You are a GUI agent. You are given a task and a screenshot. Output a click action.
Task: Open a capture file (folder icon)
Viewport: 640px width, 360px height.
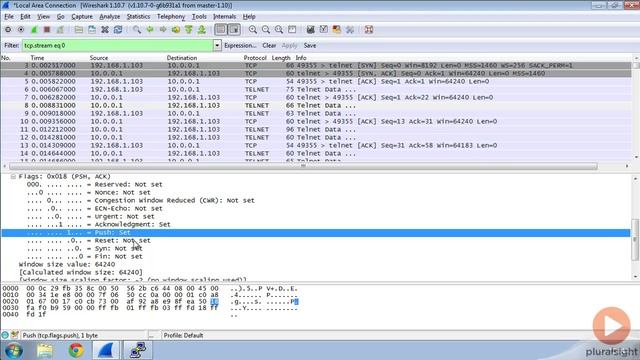(x=79, y=29)
